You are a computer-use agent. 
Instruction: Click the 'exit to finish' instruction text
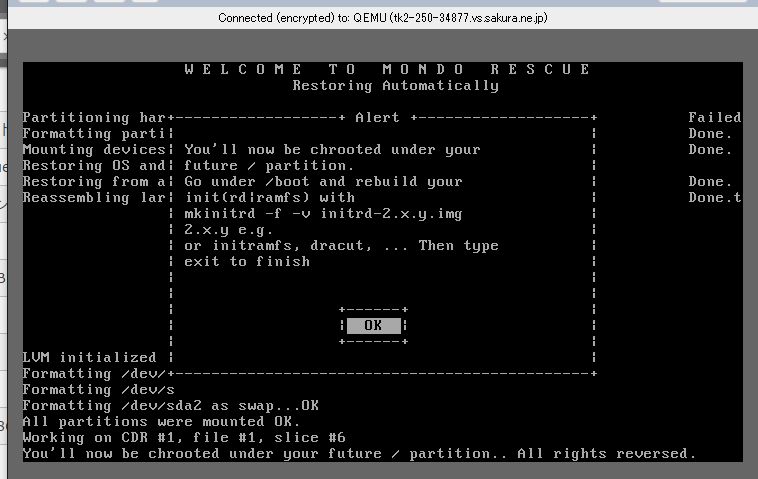pos(247,261)
